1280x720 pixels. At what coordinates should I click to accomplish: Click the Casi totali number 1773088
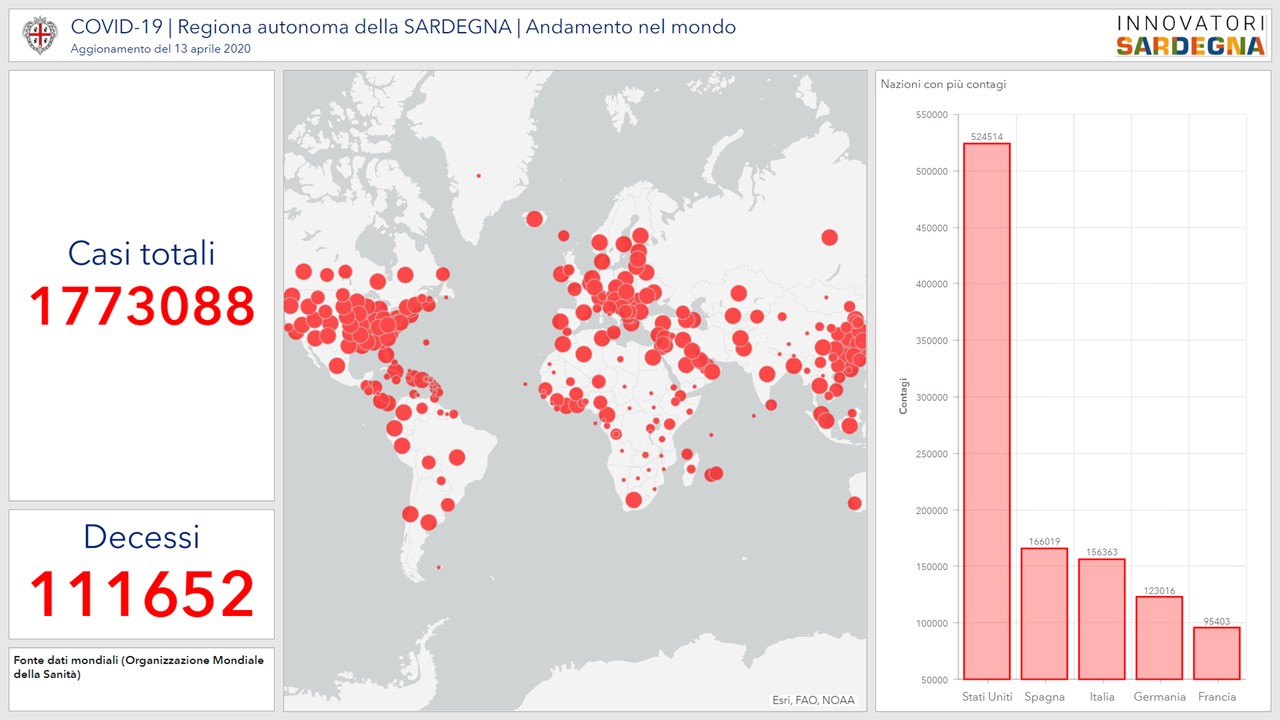point(141,306)
